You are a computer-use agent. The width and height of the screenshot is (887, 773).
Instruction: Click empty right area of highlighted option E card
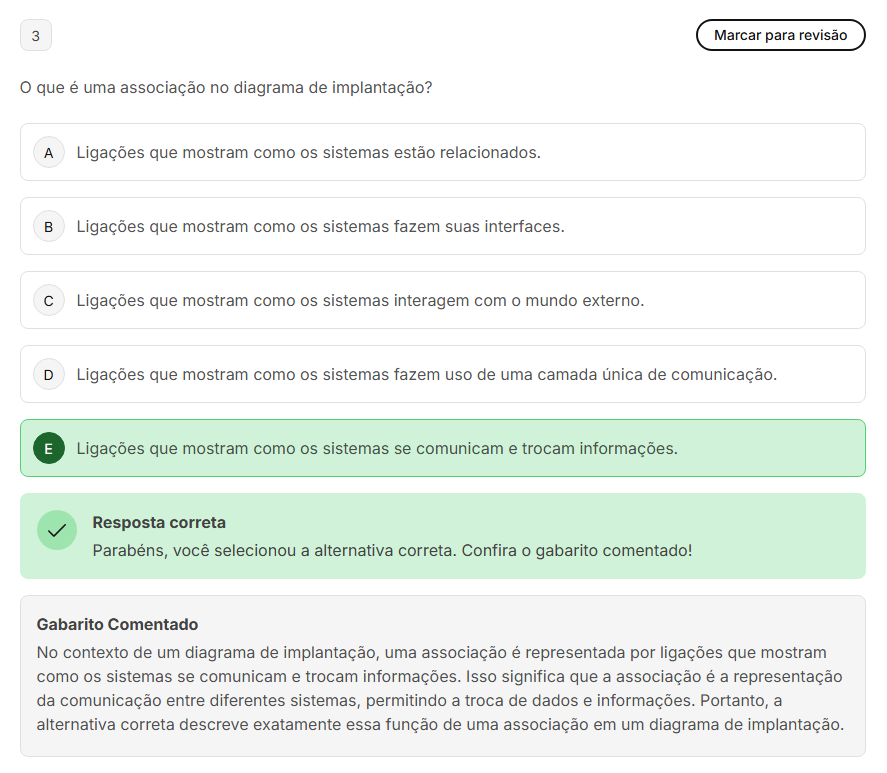[780, 448]
